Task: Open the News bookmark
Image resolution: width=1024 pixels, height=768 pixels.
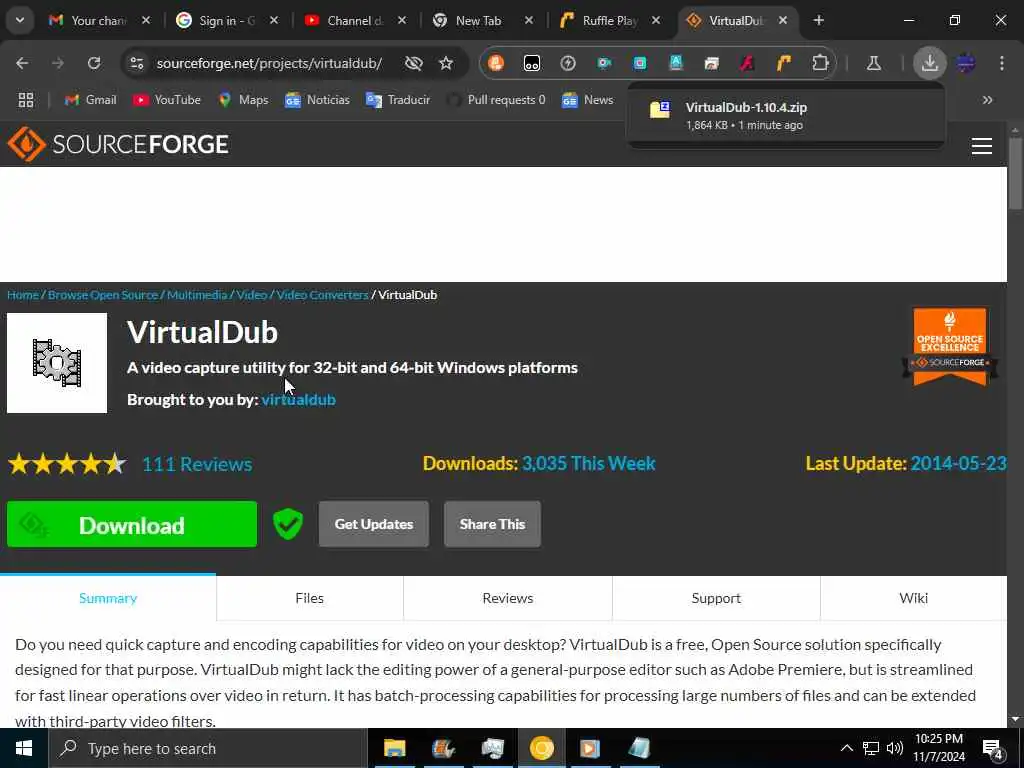Action: [x=588, y=100]
